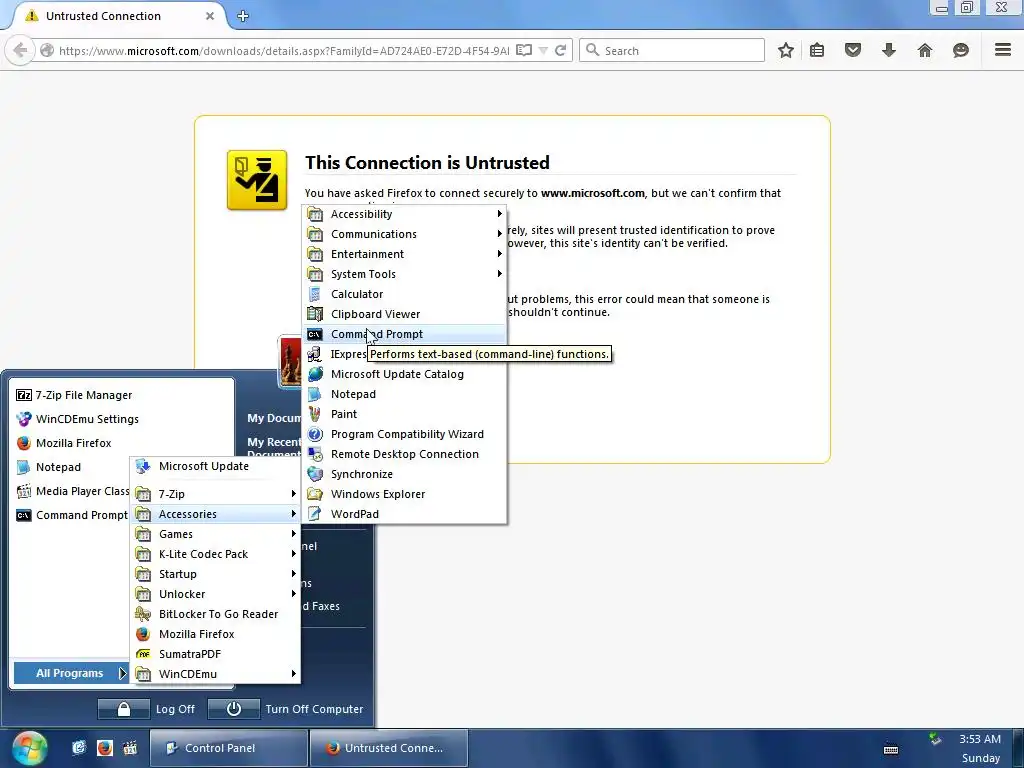Click the Windows Start orb
Viewport: 1024px width, 768px height.
coord(29,748)
